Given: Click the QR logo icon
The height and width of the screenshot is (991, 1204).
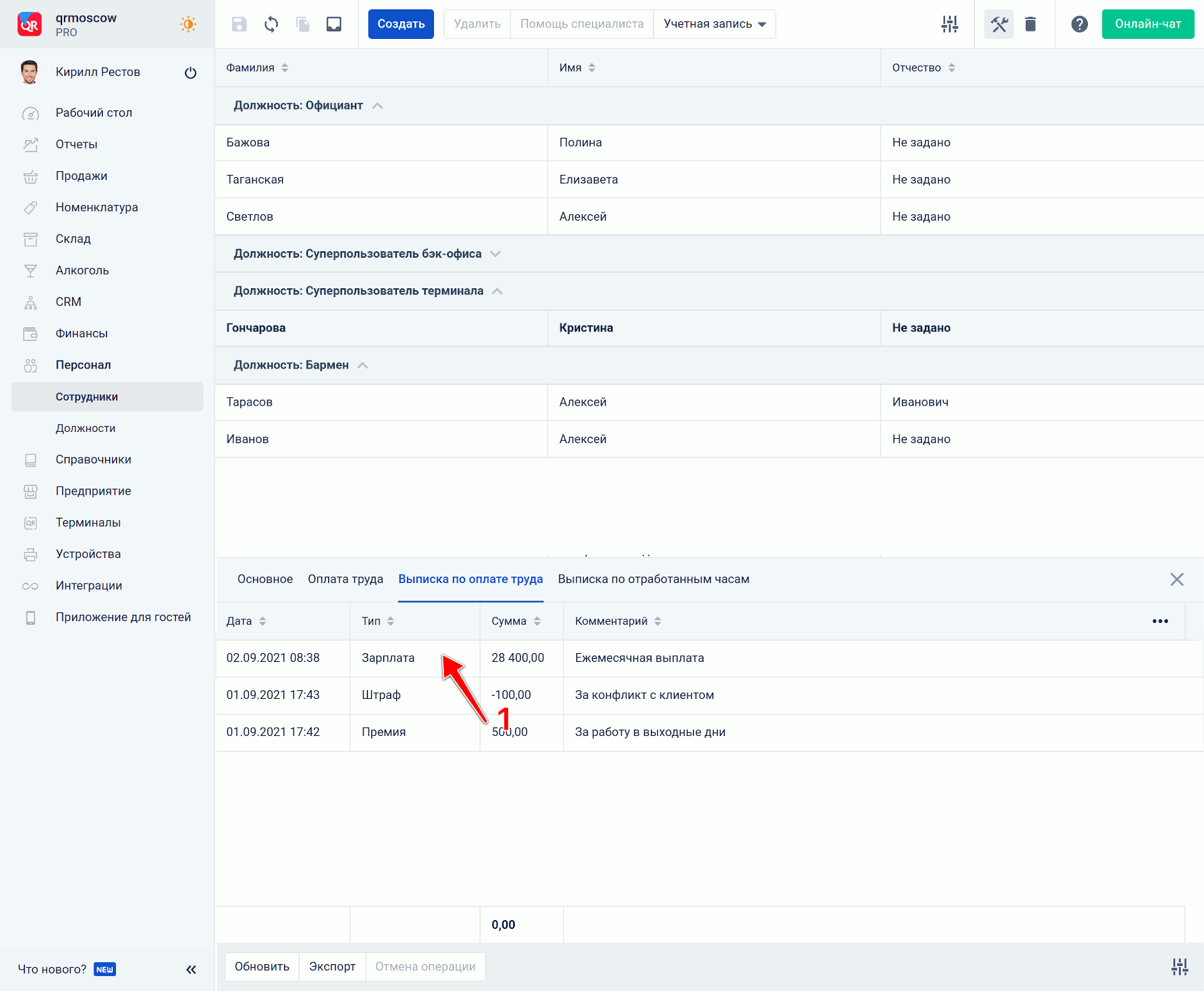Looking at the screenshot, I should [x=29, y=24].
